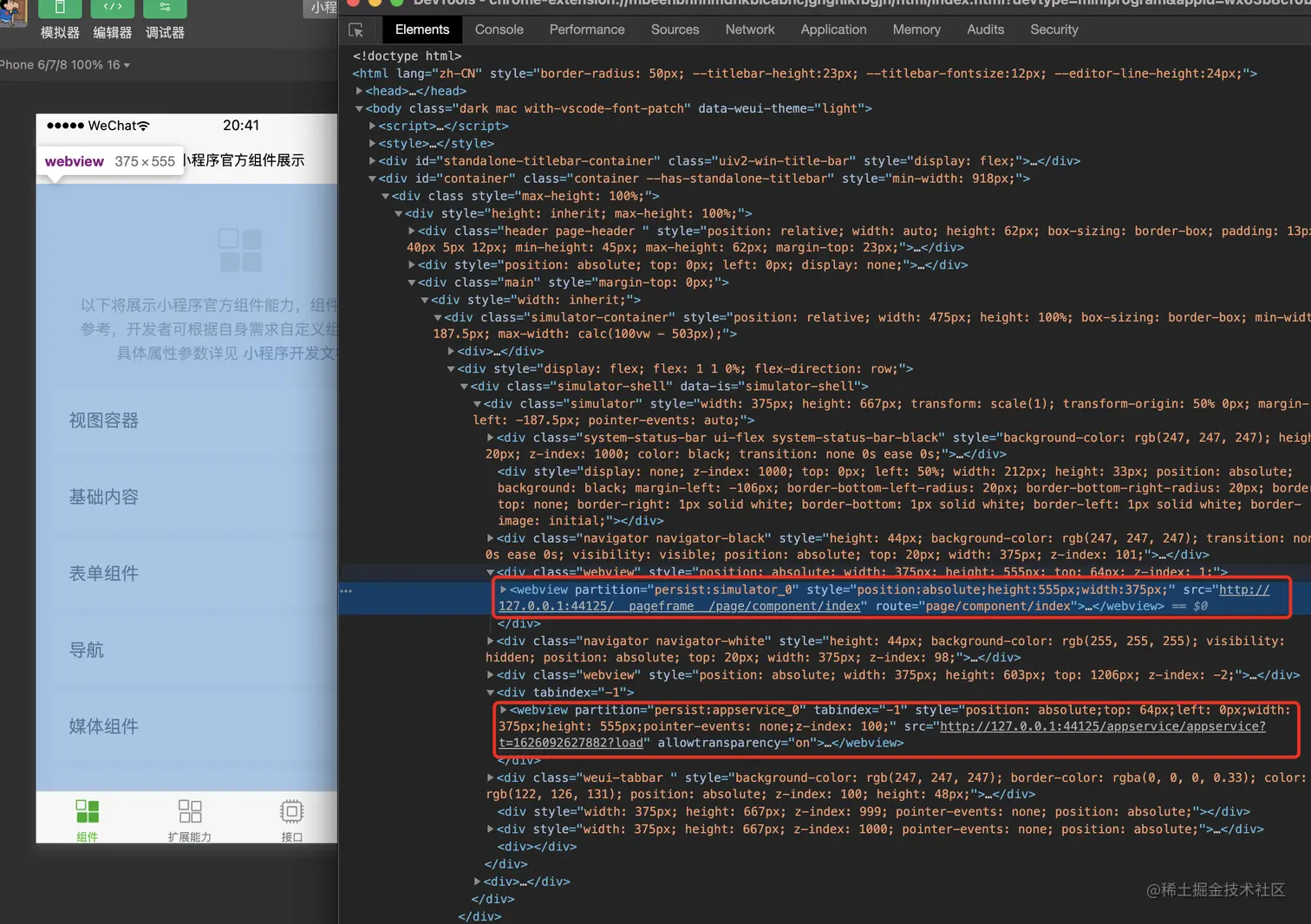
Task: Open the Network tab
Action: [750, 29]
